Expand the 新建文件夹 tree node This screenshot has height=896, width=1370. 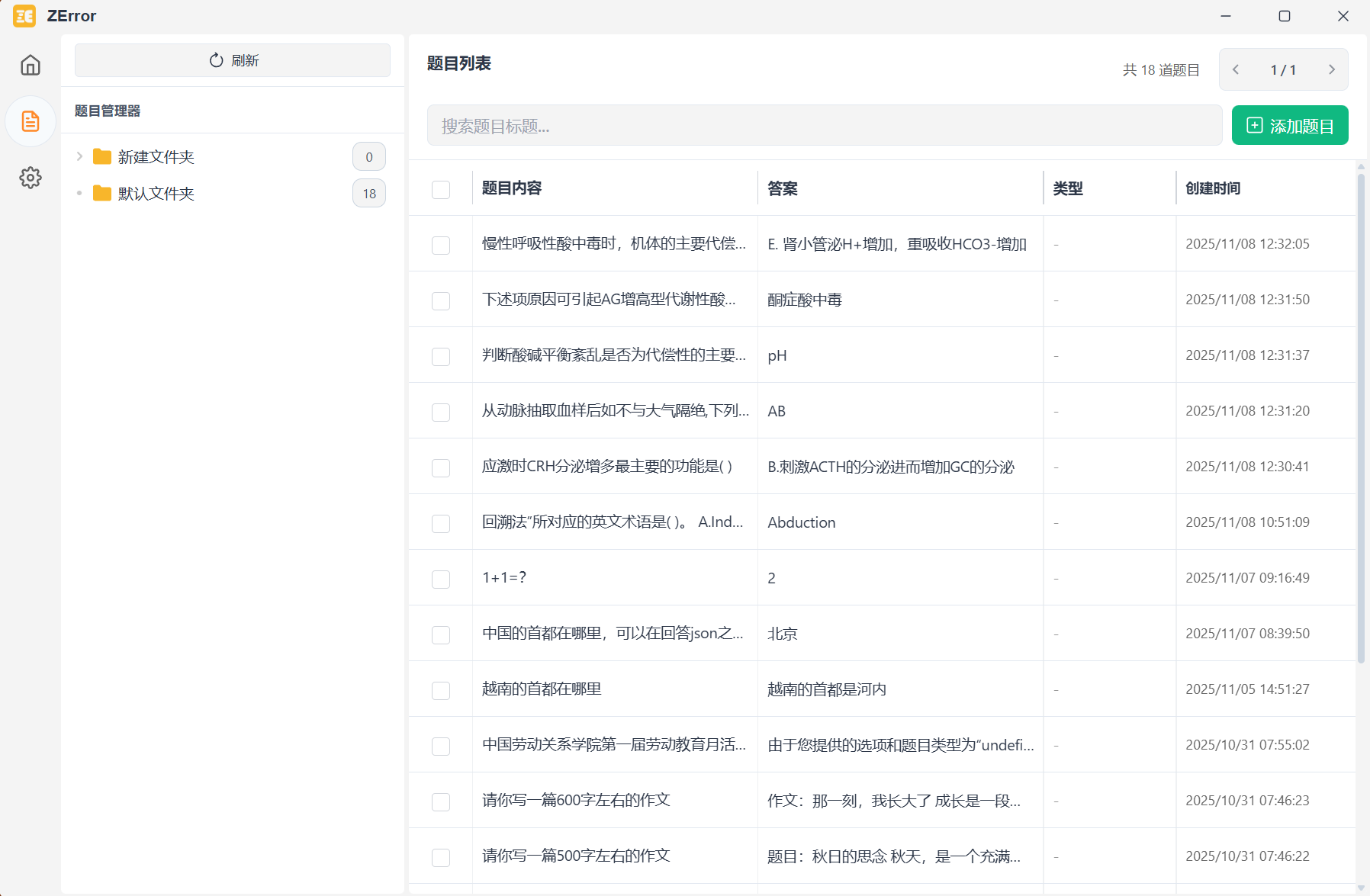[x=79, y=156]
